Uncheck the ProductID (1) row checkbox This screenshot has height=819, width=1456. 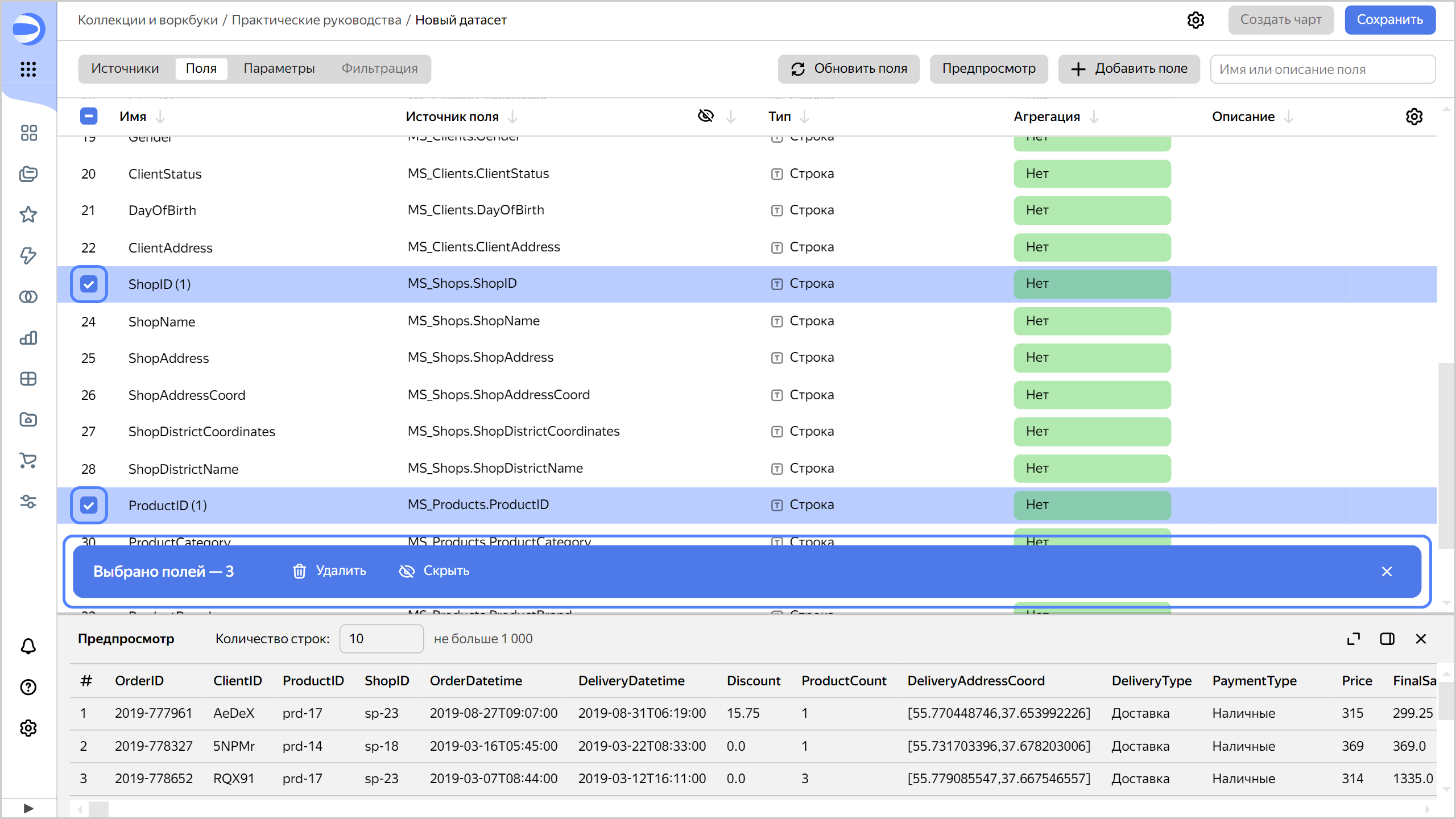89,505
